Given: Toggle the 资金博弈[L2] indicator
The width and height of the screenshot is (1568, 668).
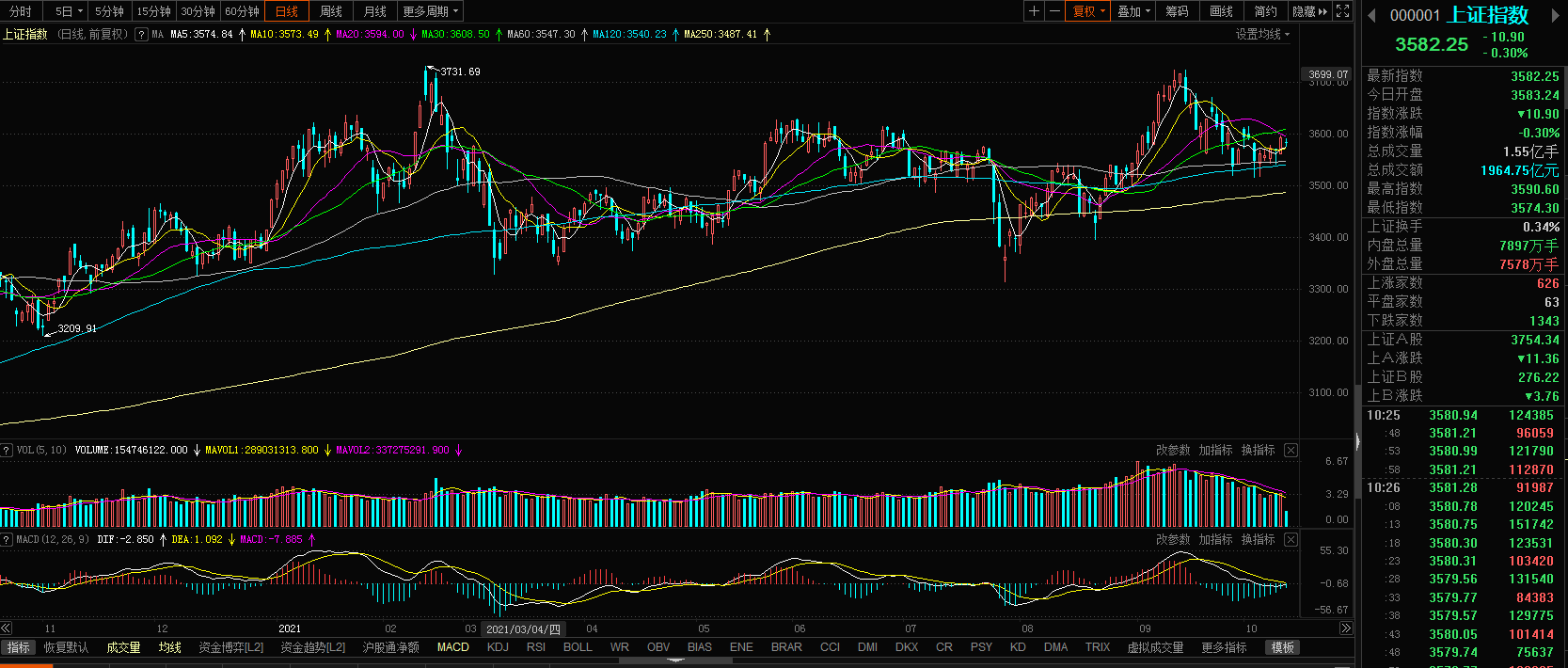Looking at the screenshot, I should coord(231,647).
